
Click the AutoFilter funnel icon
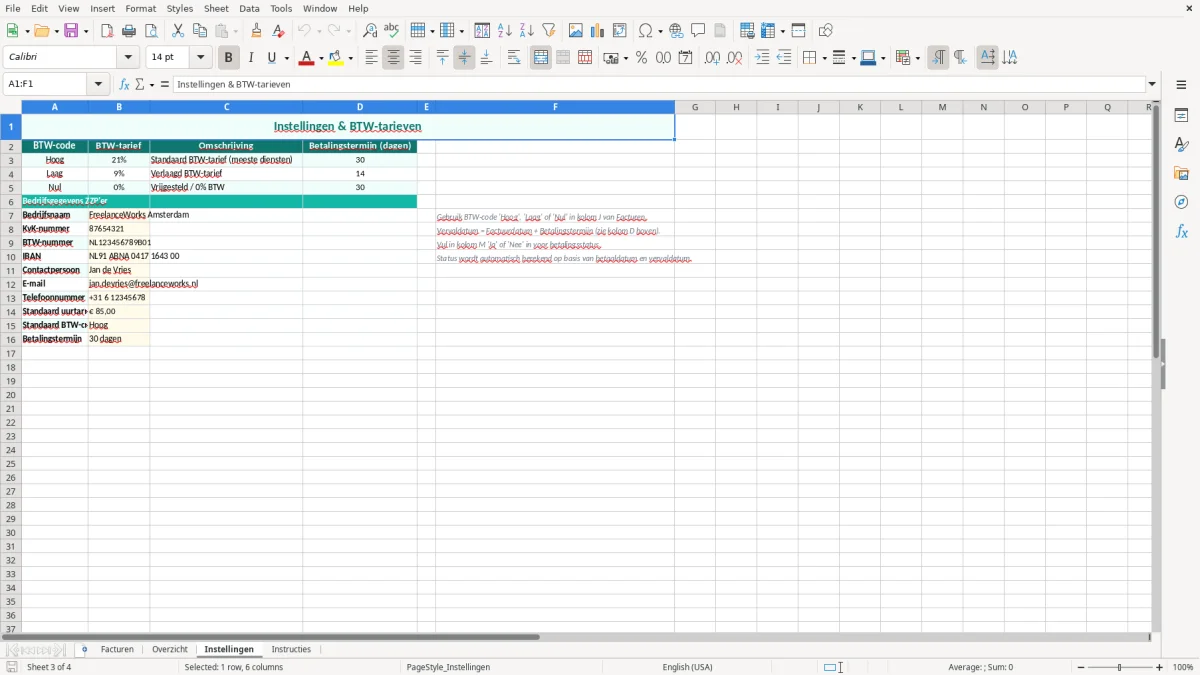(548, 31)
